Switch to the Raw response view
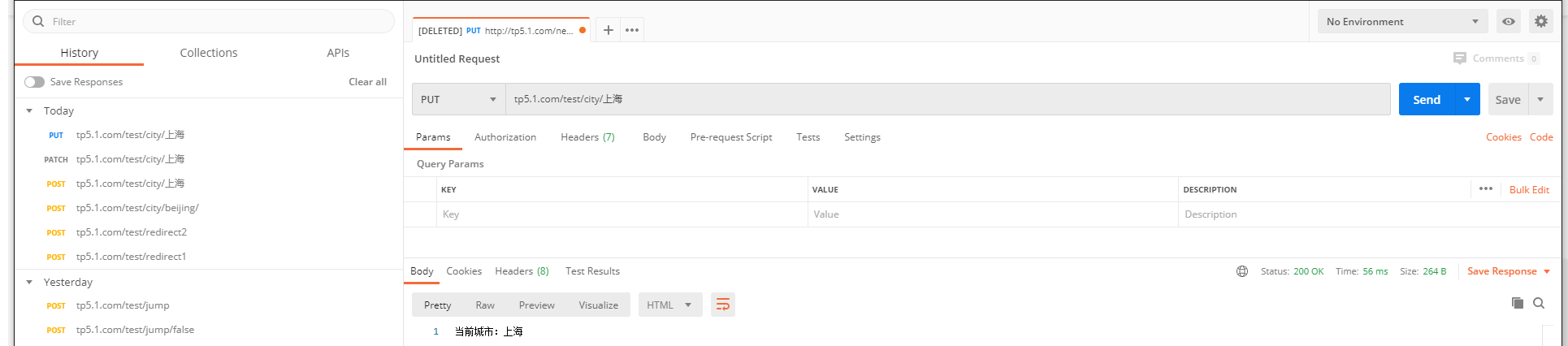 coord(485,305)
